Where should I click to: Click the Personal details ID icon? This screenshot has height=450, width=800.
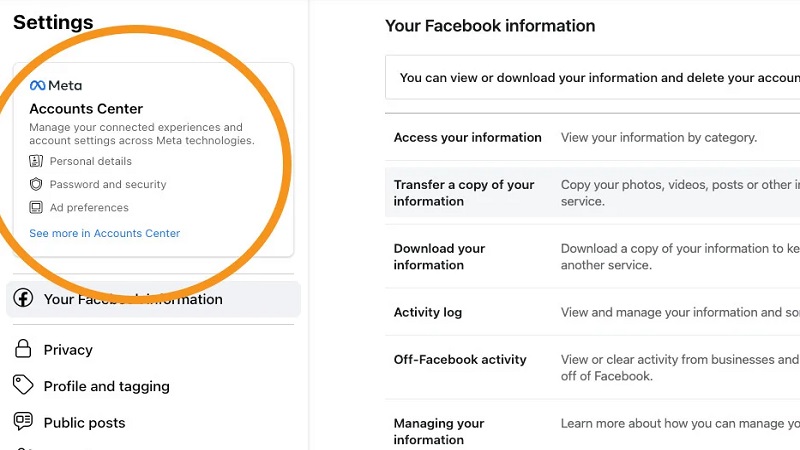pos(36,161)
